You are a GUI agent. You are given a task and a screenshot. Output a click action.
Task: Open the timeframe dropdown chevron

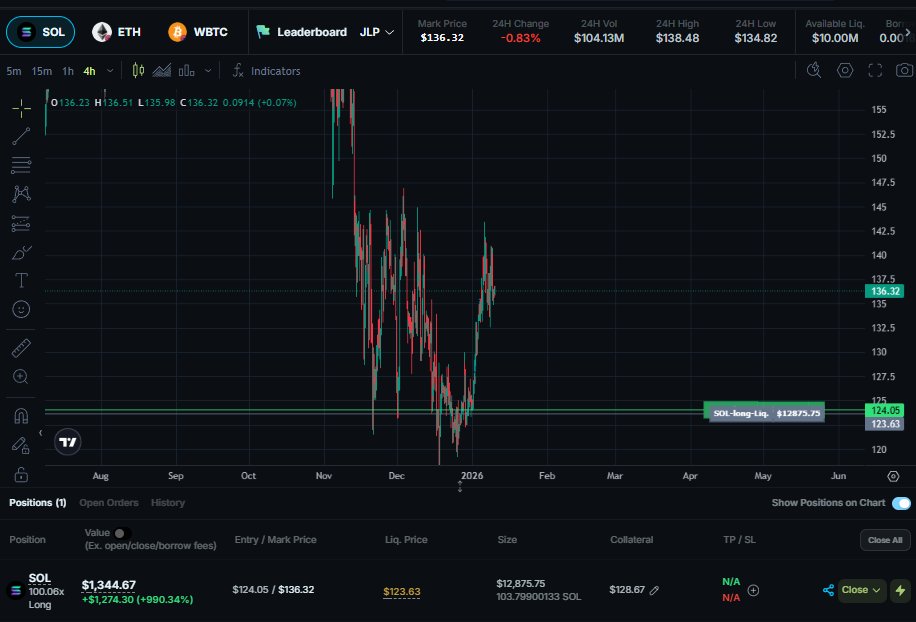110,71
